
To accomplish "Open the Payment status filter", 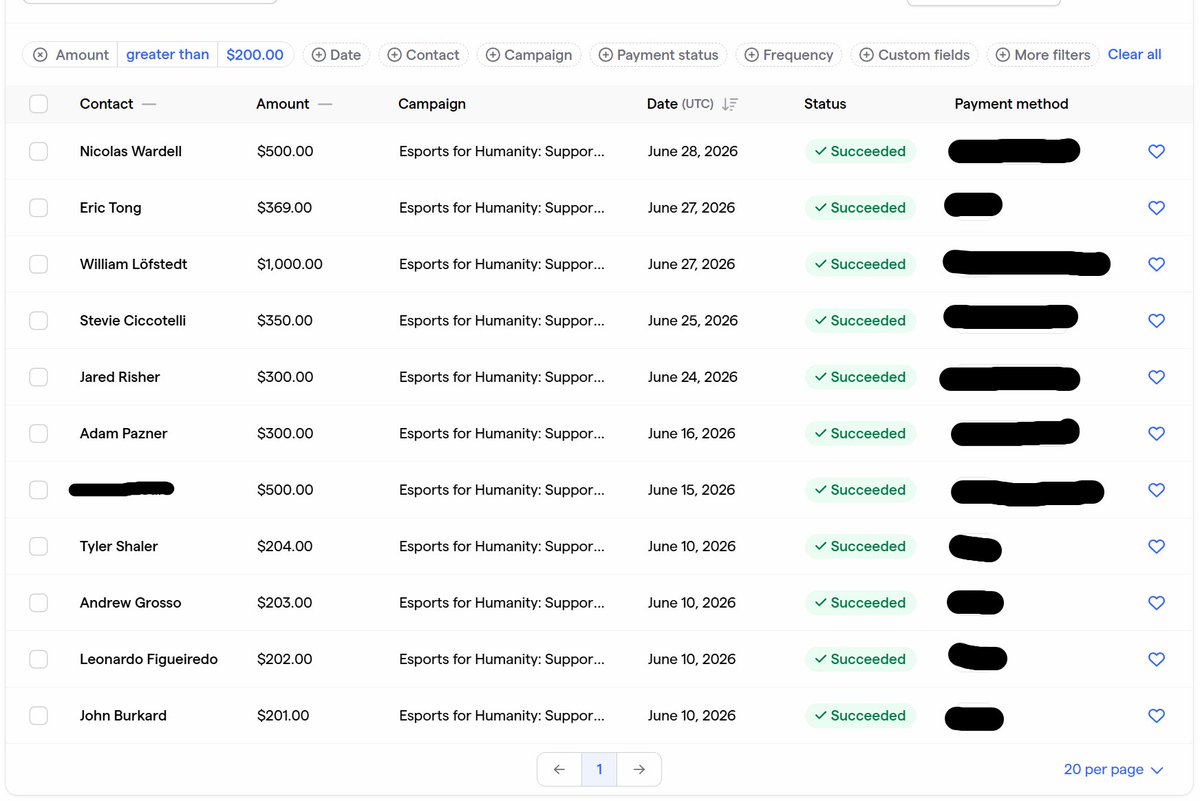I will (658, 55).
